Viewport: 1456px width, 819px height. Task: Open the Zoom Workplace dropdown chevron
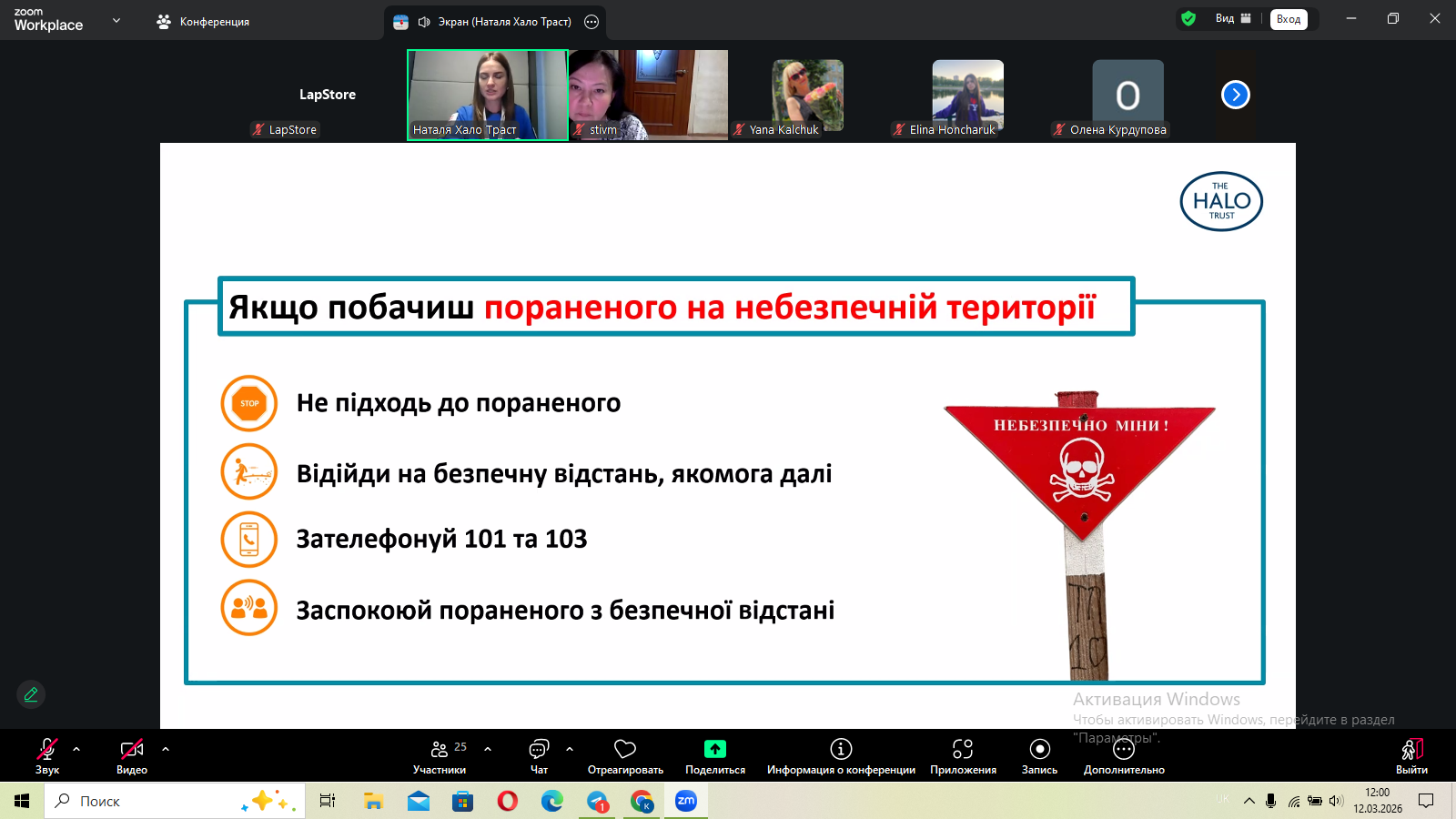(116, 20)
